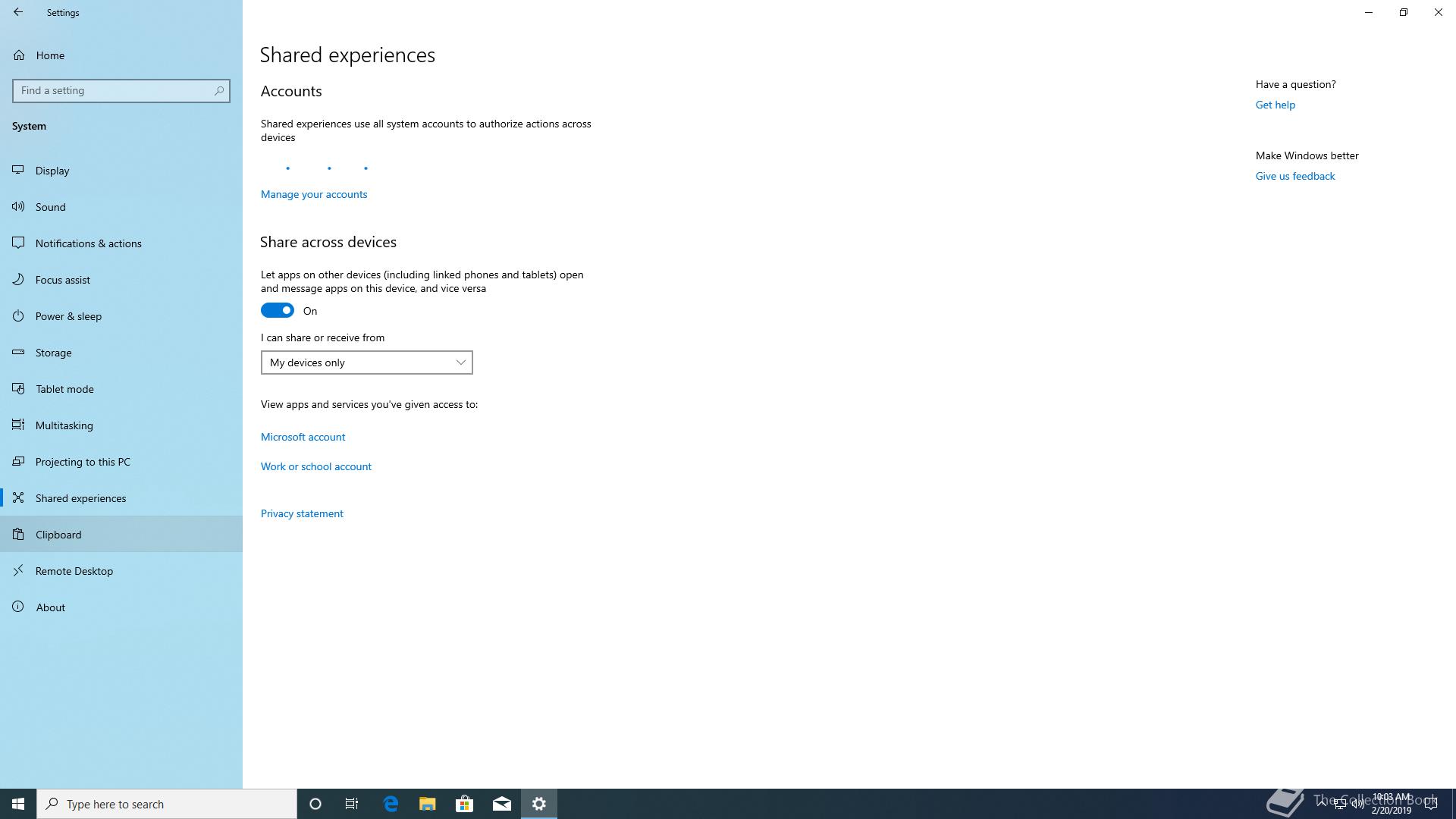Restore down the Settings window
This screenshot has width=1456, height=819.
1404,12
